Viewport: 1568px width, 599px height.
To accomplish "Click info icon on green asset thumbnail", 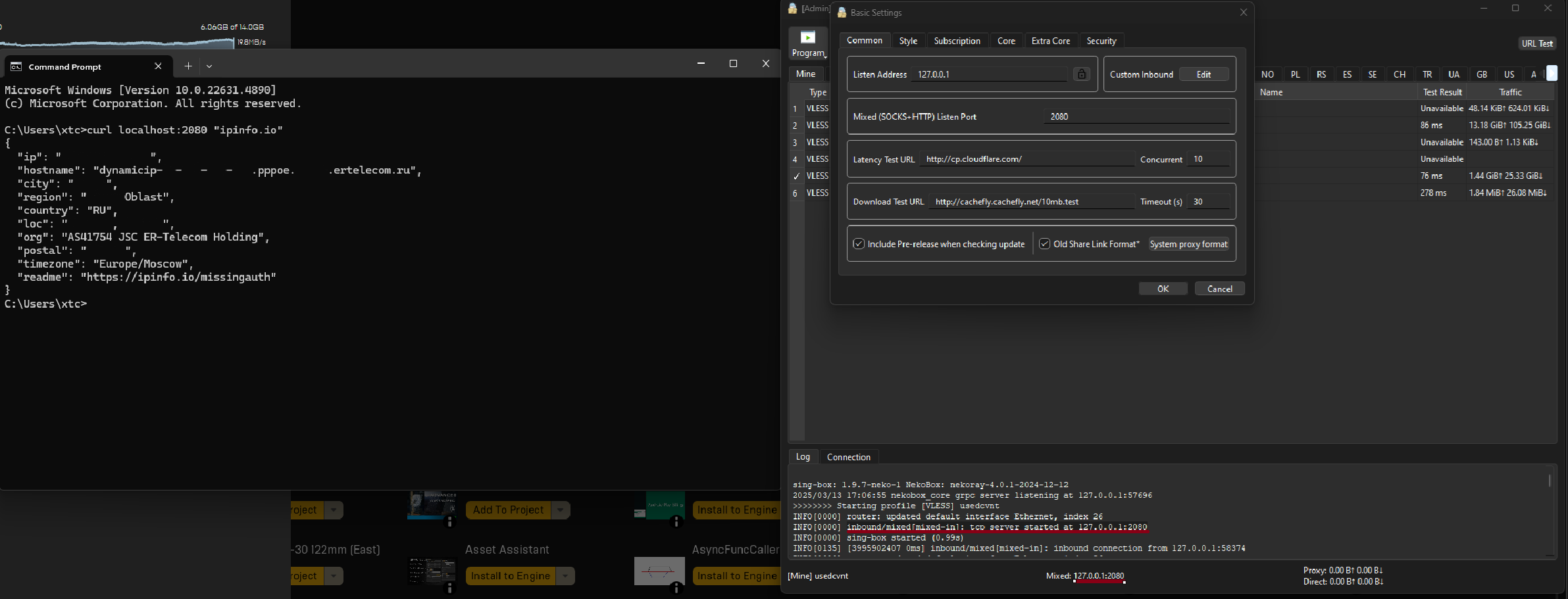I will coord(676,522).
